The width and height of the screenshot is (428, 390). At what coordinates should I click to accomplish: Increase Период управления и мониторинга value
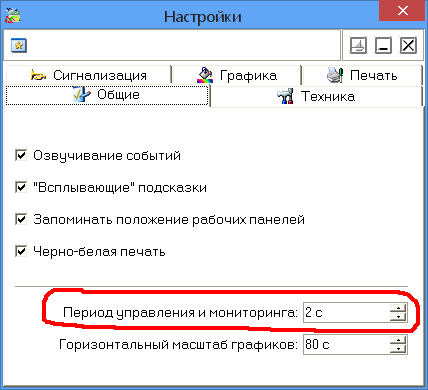point(398,308)
